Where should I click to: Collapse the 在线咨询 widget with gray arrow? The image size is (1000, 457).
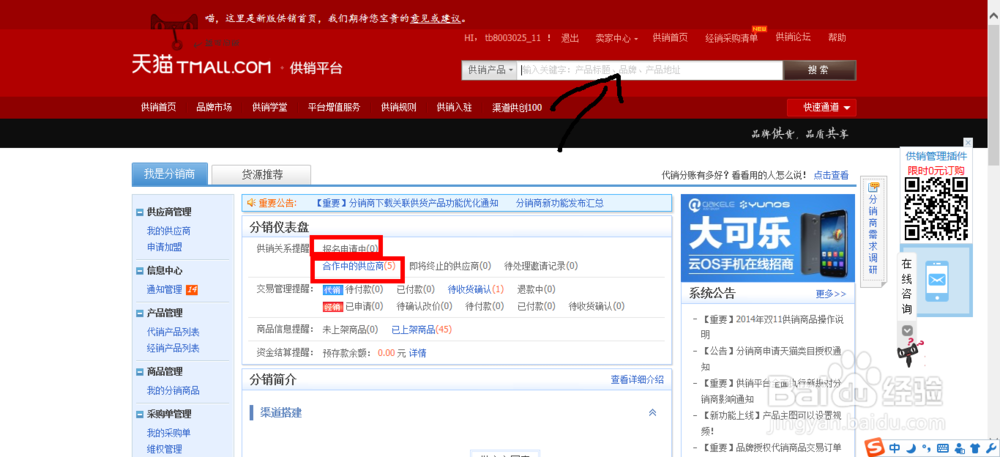908,330
